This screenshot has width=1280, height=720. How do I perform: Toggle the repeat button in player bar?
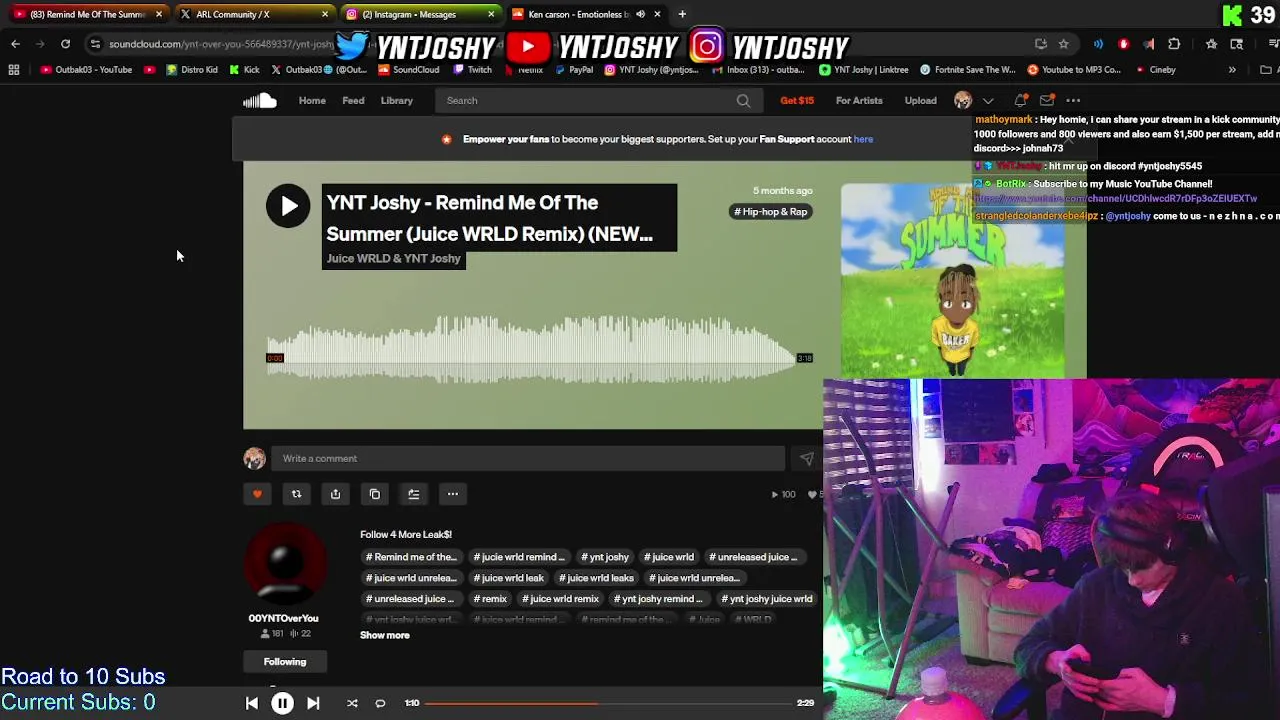coord(380,703)
